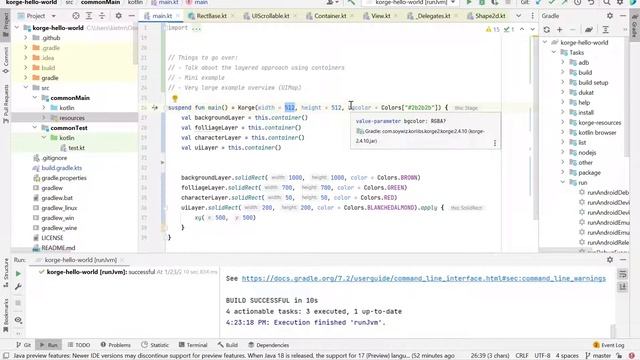Click the wrench icon in Run panel

point(18,287)
